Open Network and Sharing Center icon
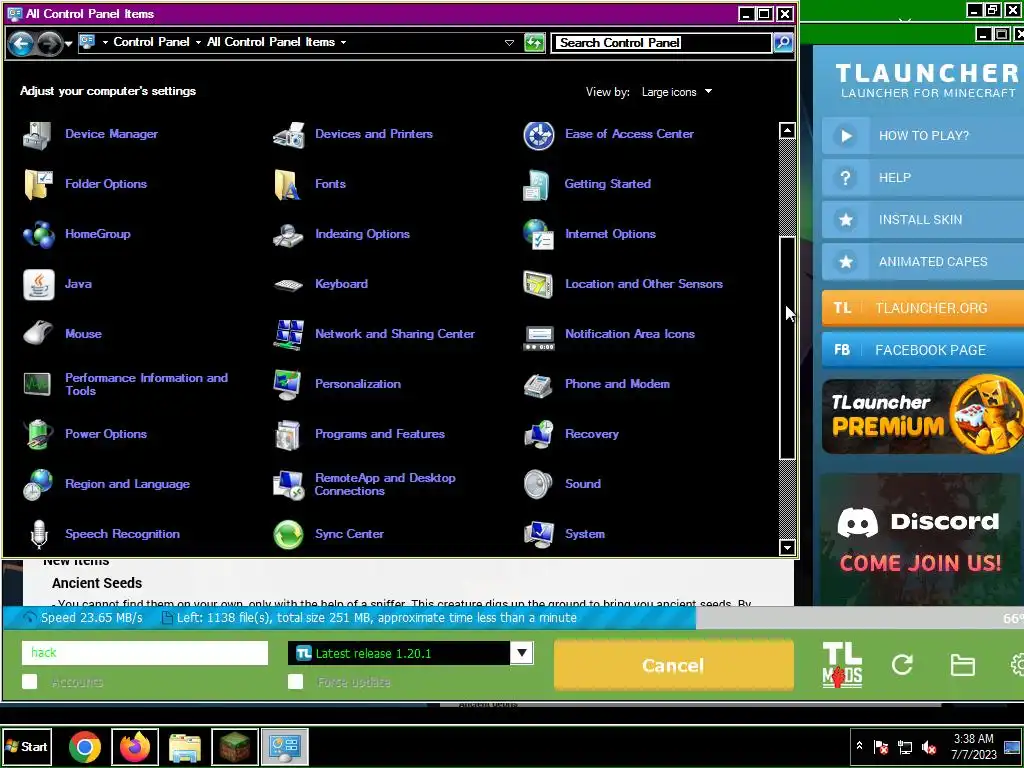Screen dimensions: 1024x768 point(288,334)
